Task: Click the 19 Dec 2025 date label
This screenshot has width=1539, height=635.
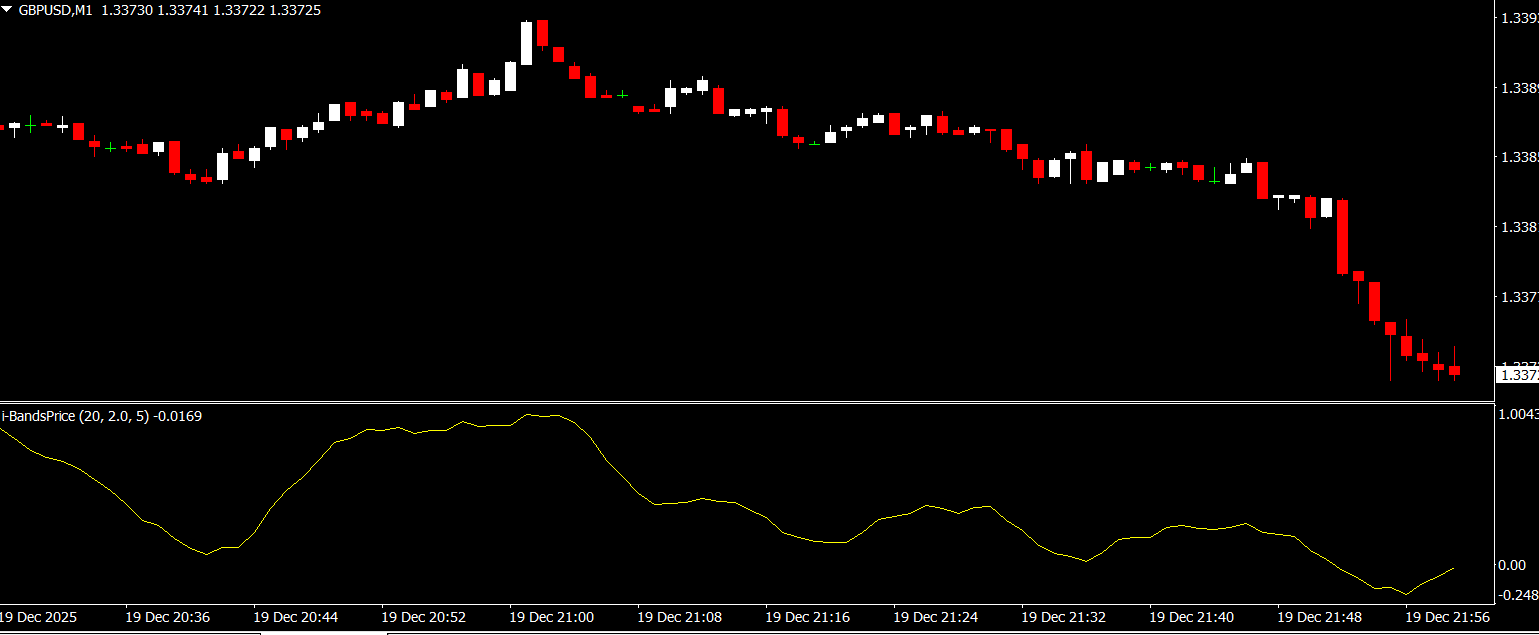Action: 38,617
